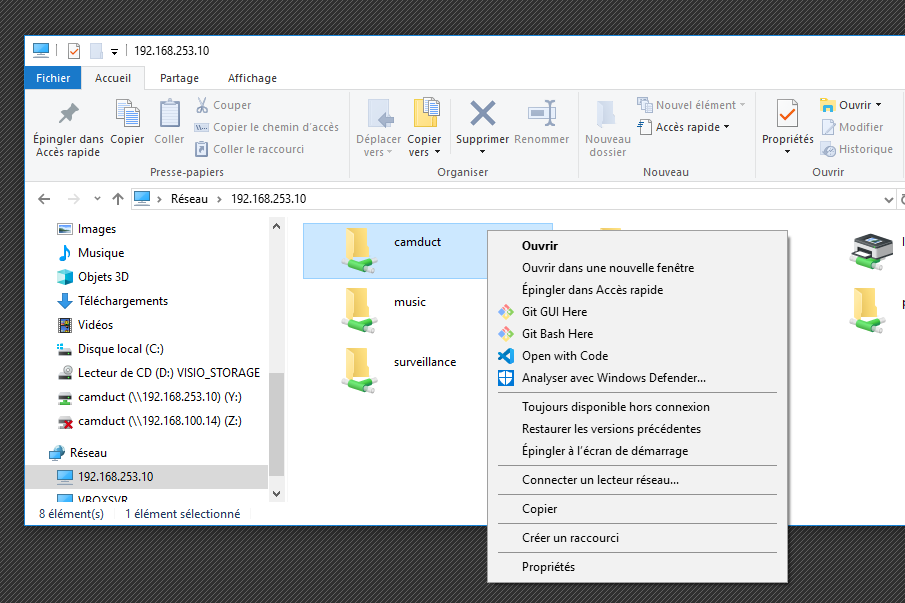
Task: Click the up-directory arrow in navigation bar
Action: (118, 199)
